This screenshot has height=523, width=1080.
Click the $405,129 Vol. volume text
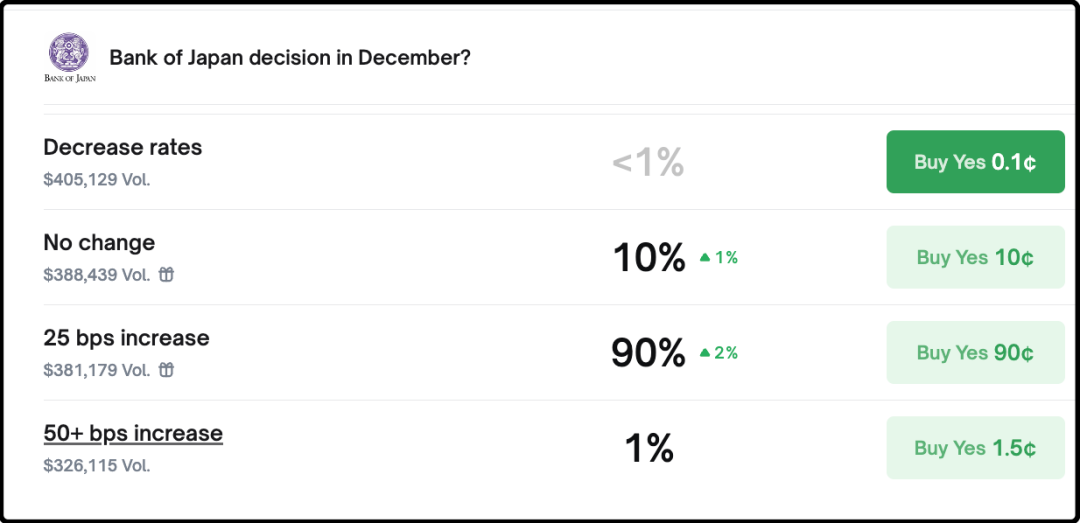pyautogui.click(x=97, y=180)
